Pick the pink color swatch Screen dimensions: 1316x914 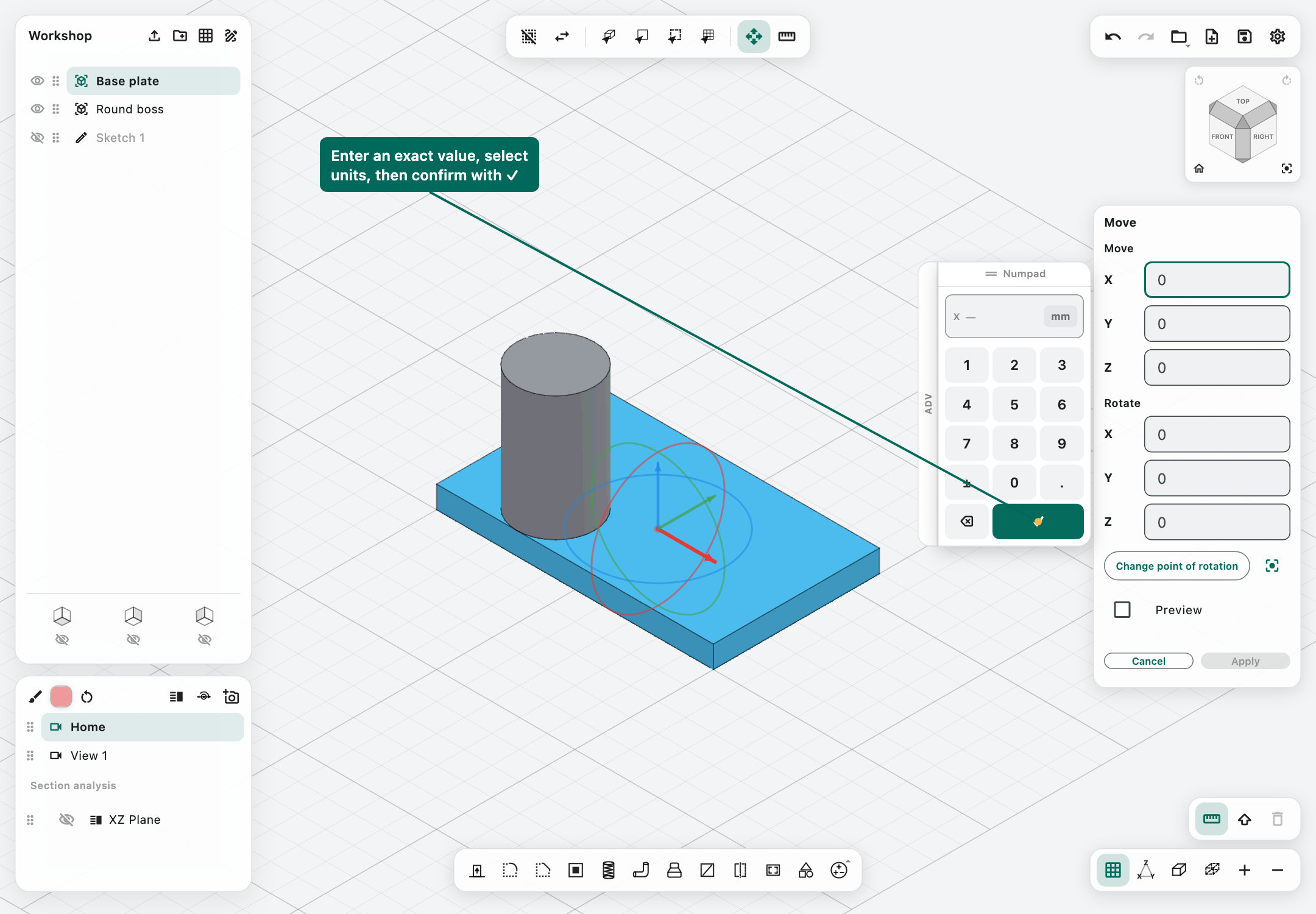61,696
